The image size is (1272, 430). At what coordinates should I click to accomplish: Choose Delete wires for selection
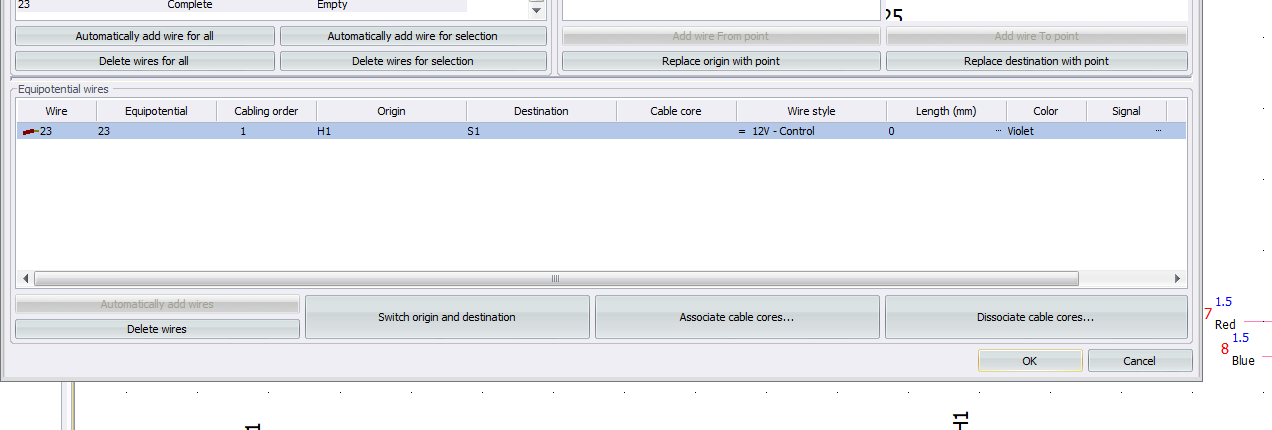tap(413, 61)
